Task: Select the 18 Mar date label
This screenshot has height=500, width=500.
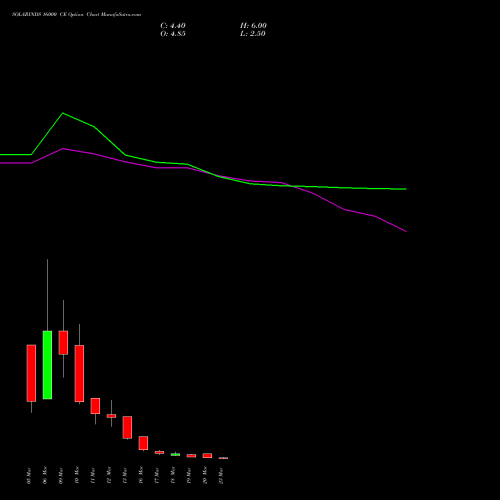Action: [173, 476]
